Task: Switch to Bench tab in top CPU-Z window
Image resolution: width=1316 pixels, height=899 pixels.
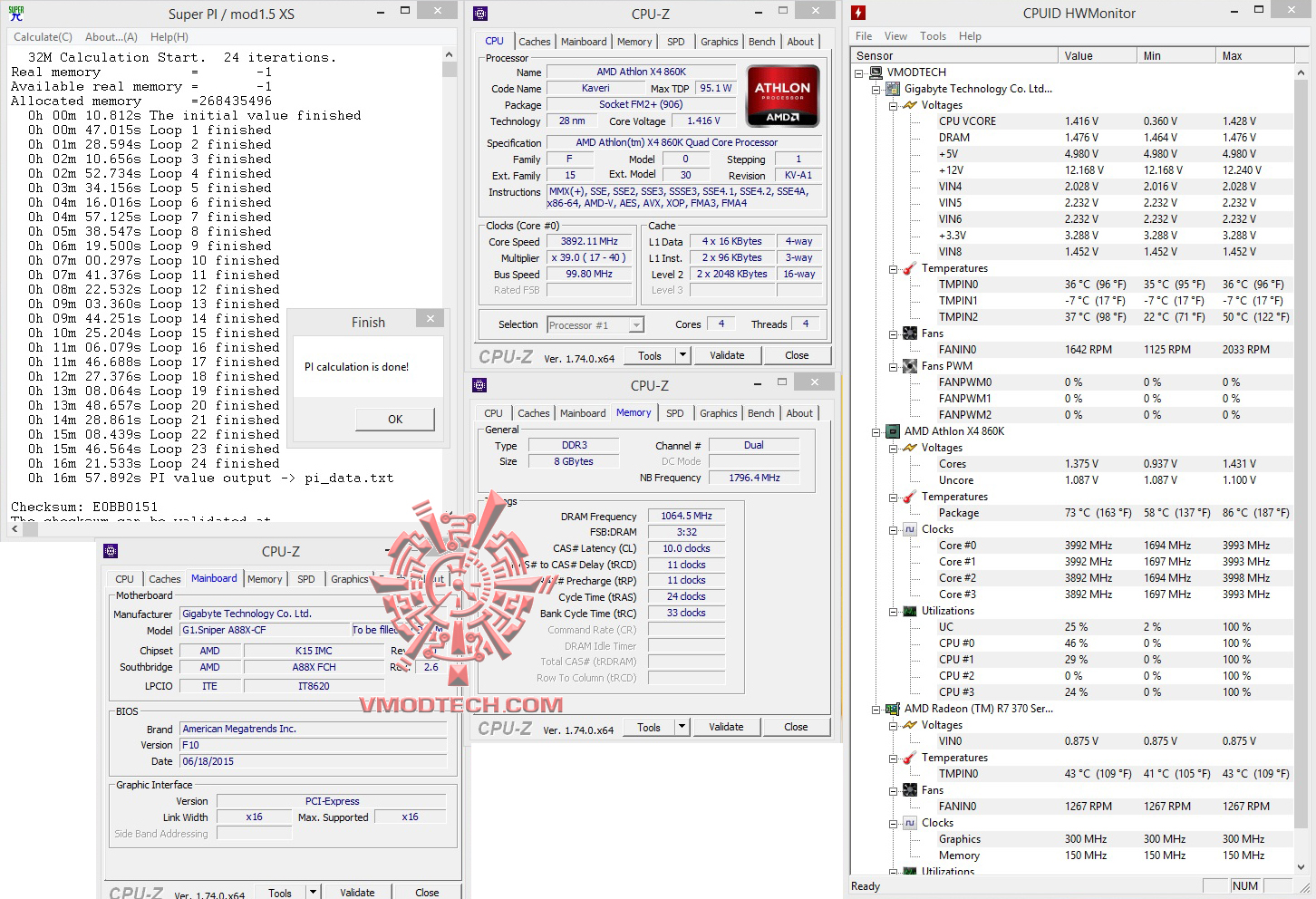Action: click(x=762, y=42)
